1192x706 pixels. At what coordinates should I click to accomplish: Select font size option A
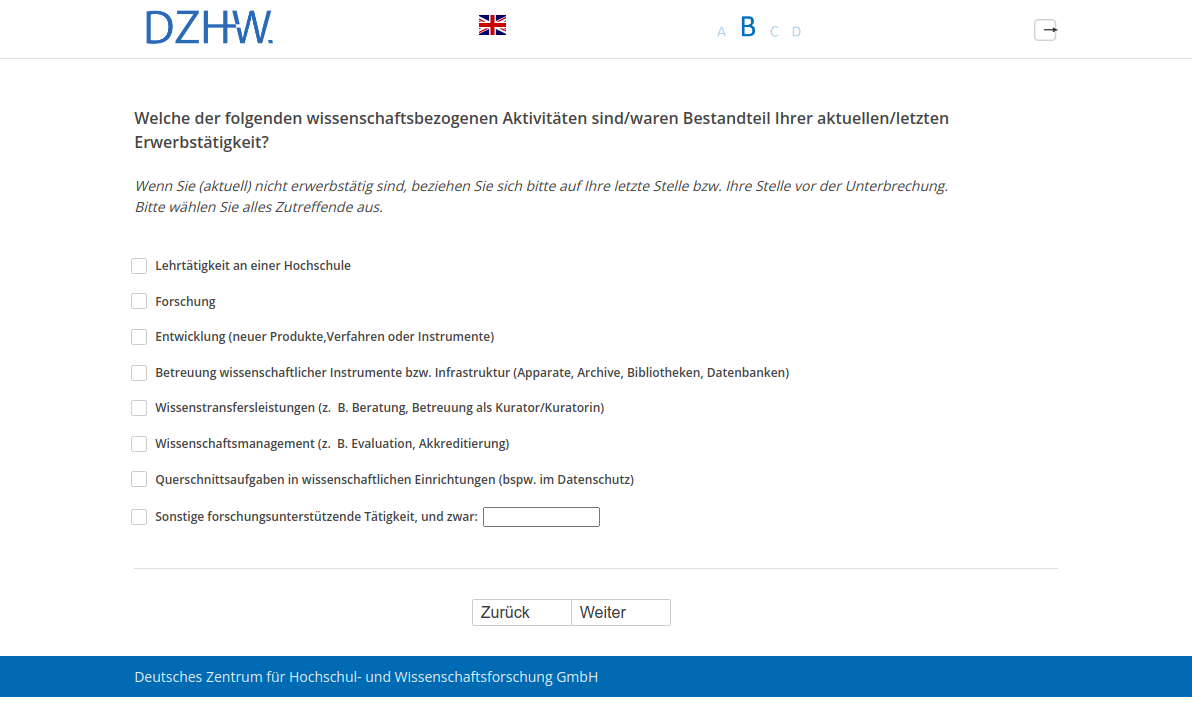(x=721, y=32)
